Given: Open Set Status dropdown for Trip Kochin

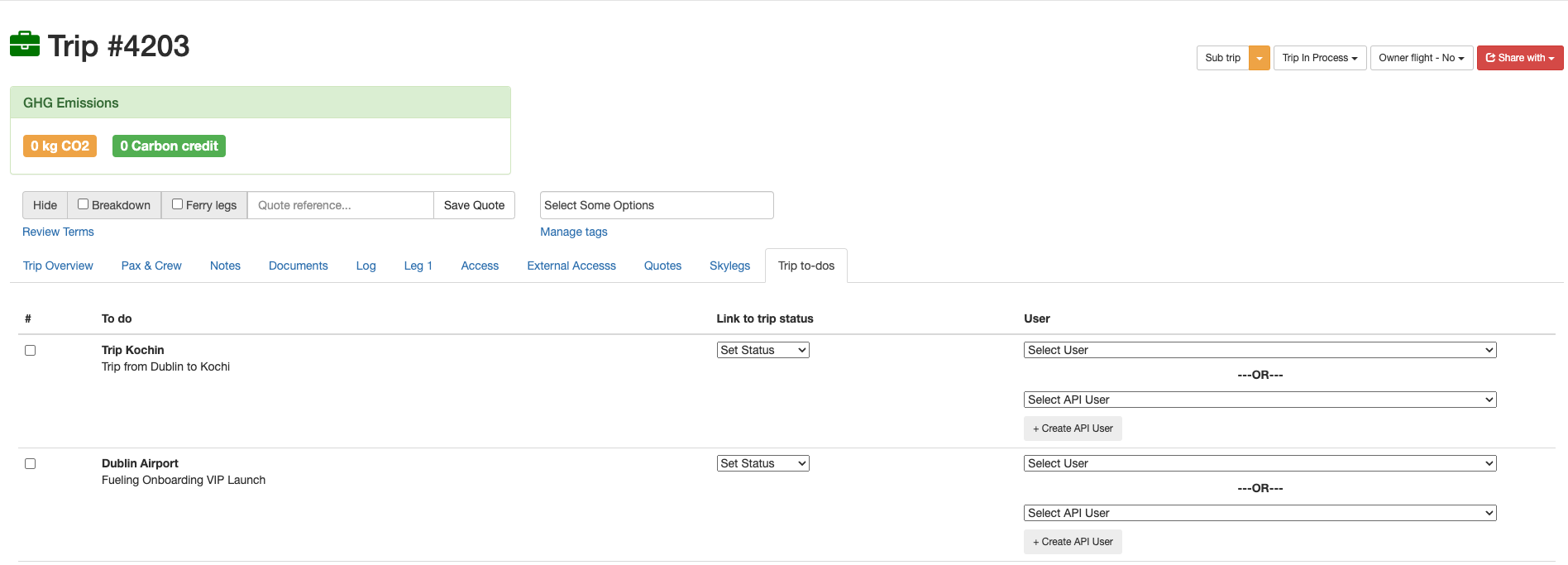Looking at the screenshot, I should 762,350.
